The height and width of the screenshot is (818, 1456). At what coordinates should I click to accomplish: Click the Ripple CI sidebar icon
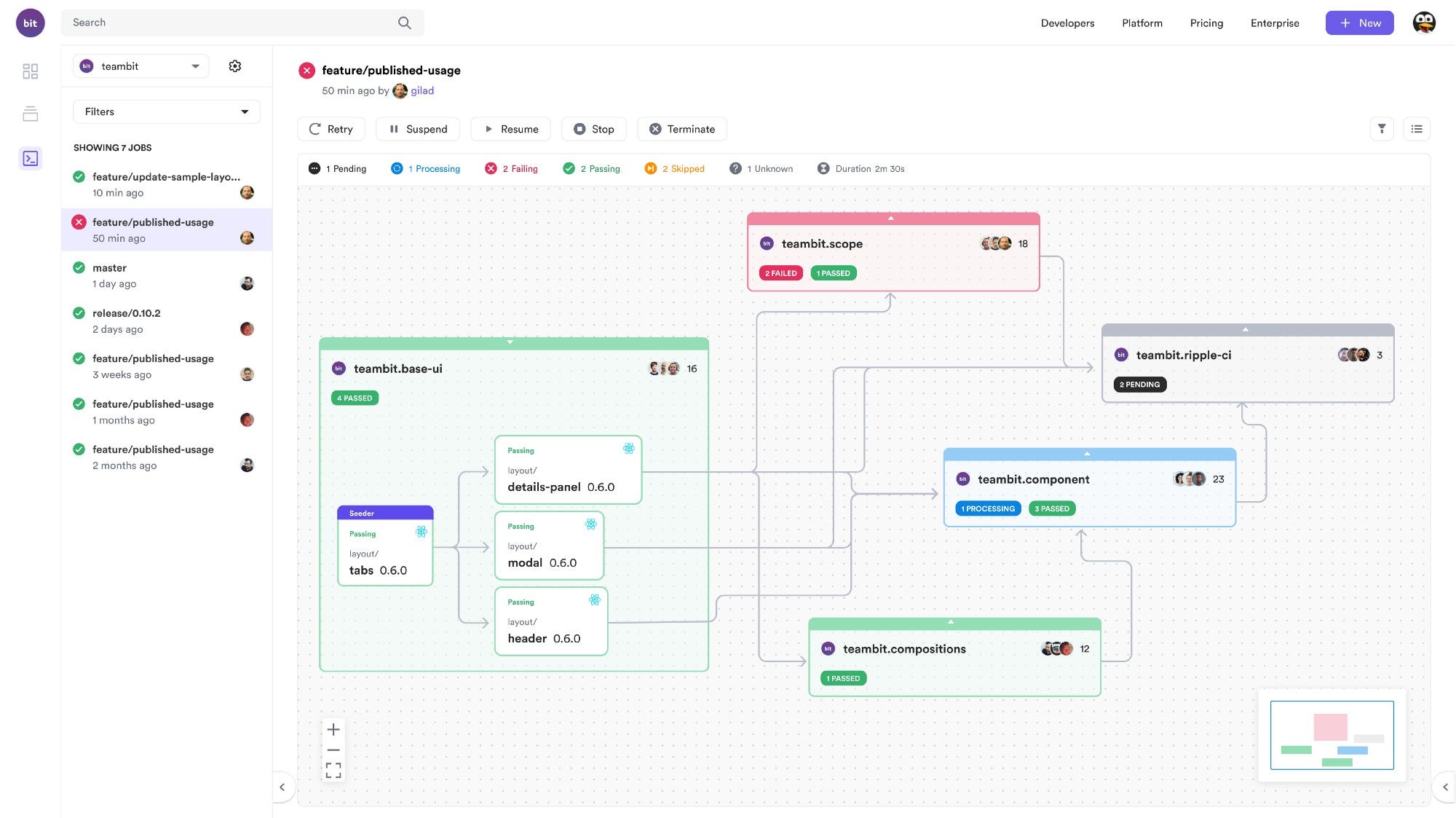coord(31,158)
